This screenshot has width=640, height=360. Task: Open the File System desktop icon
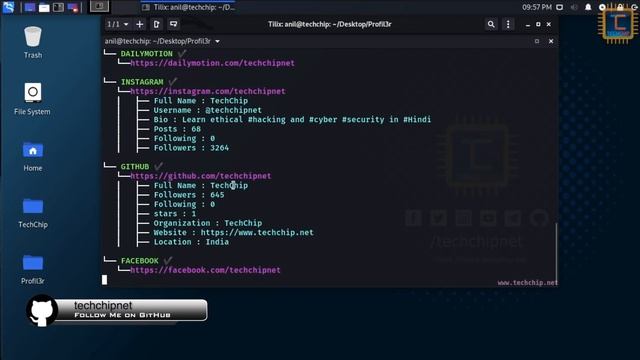point(32,99)
